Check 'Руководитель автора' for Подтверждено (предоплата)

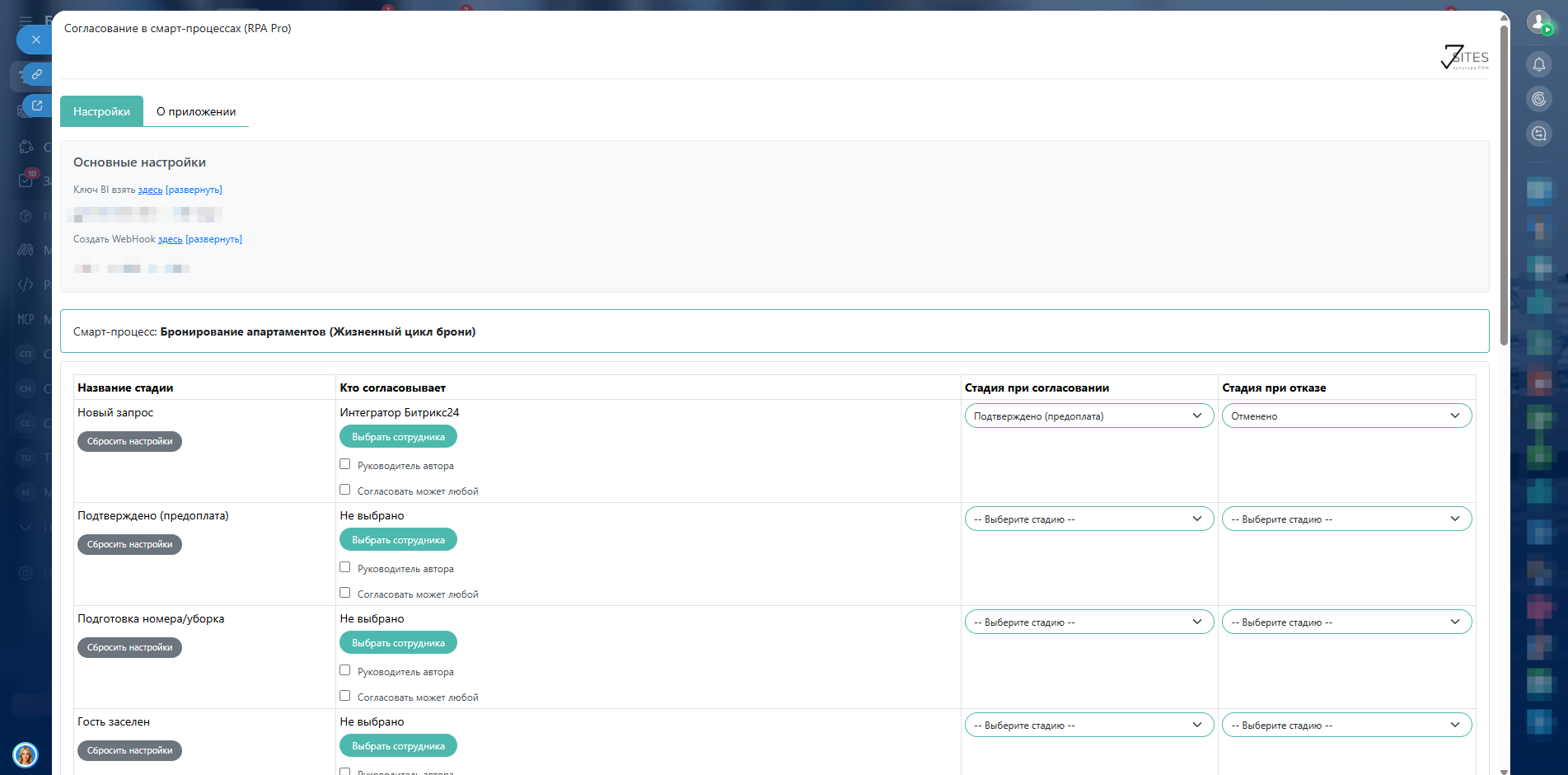345,567
